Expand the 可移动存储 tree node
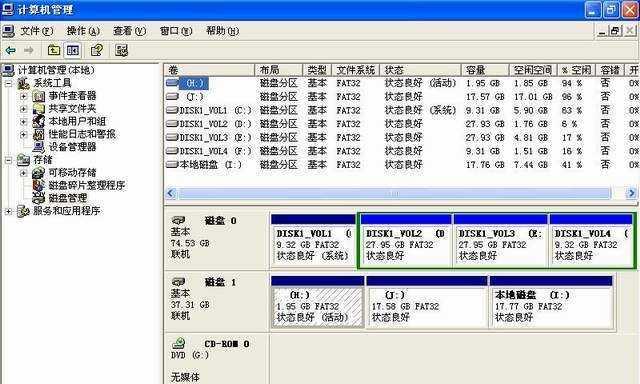The height and width of the screenshot is (384, 640). coord(23,173)
